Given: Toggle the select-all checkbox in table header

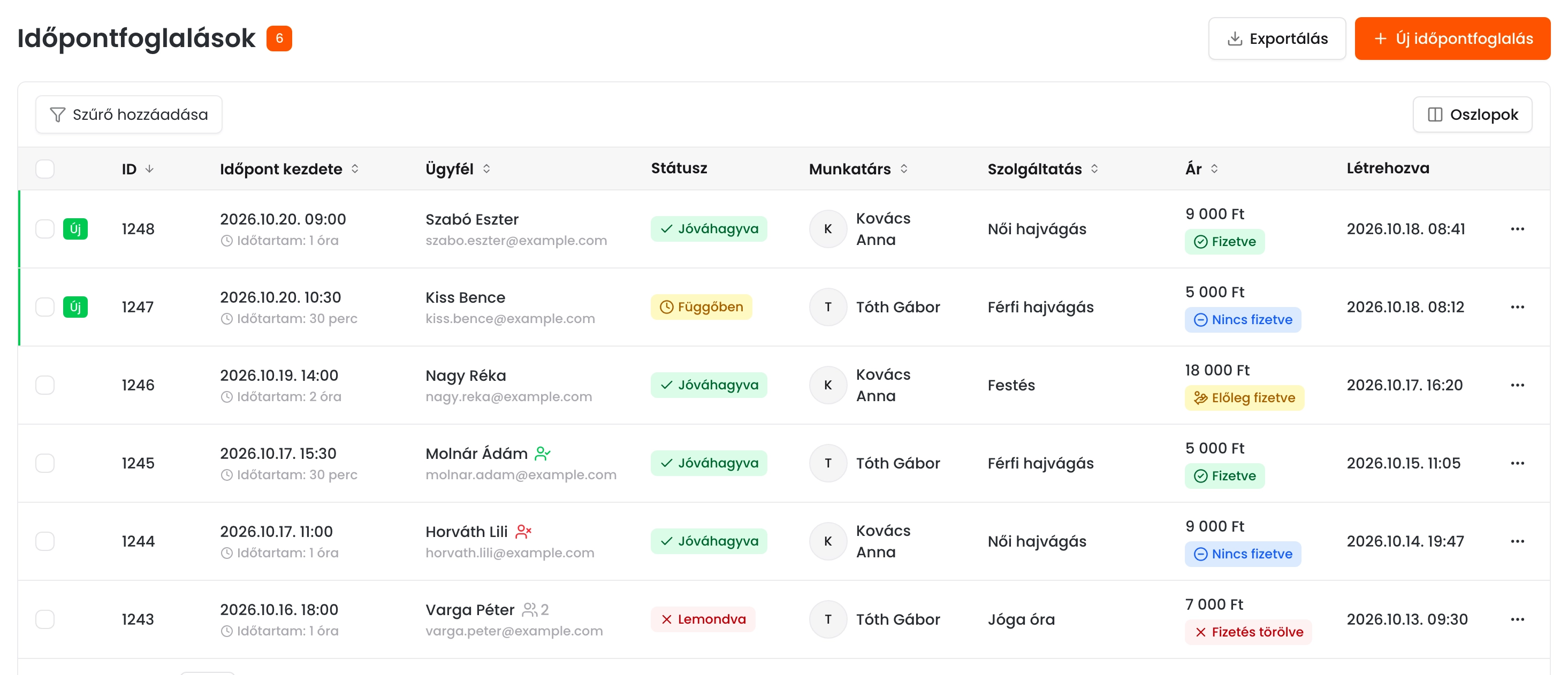Looking at the screenshot, I should [x=45, y=168].
